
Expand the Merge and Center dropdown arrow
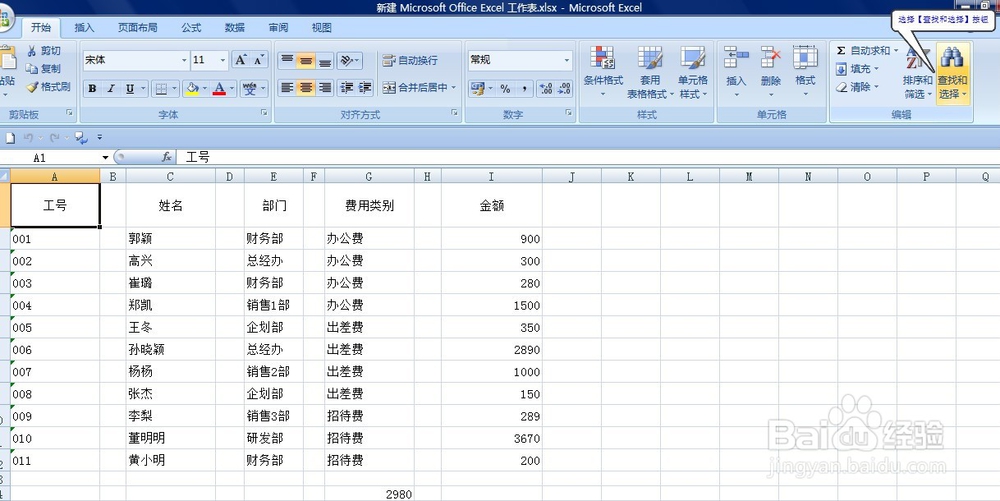454,87
